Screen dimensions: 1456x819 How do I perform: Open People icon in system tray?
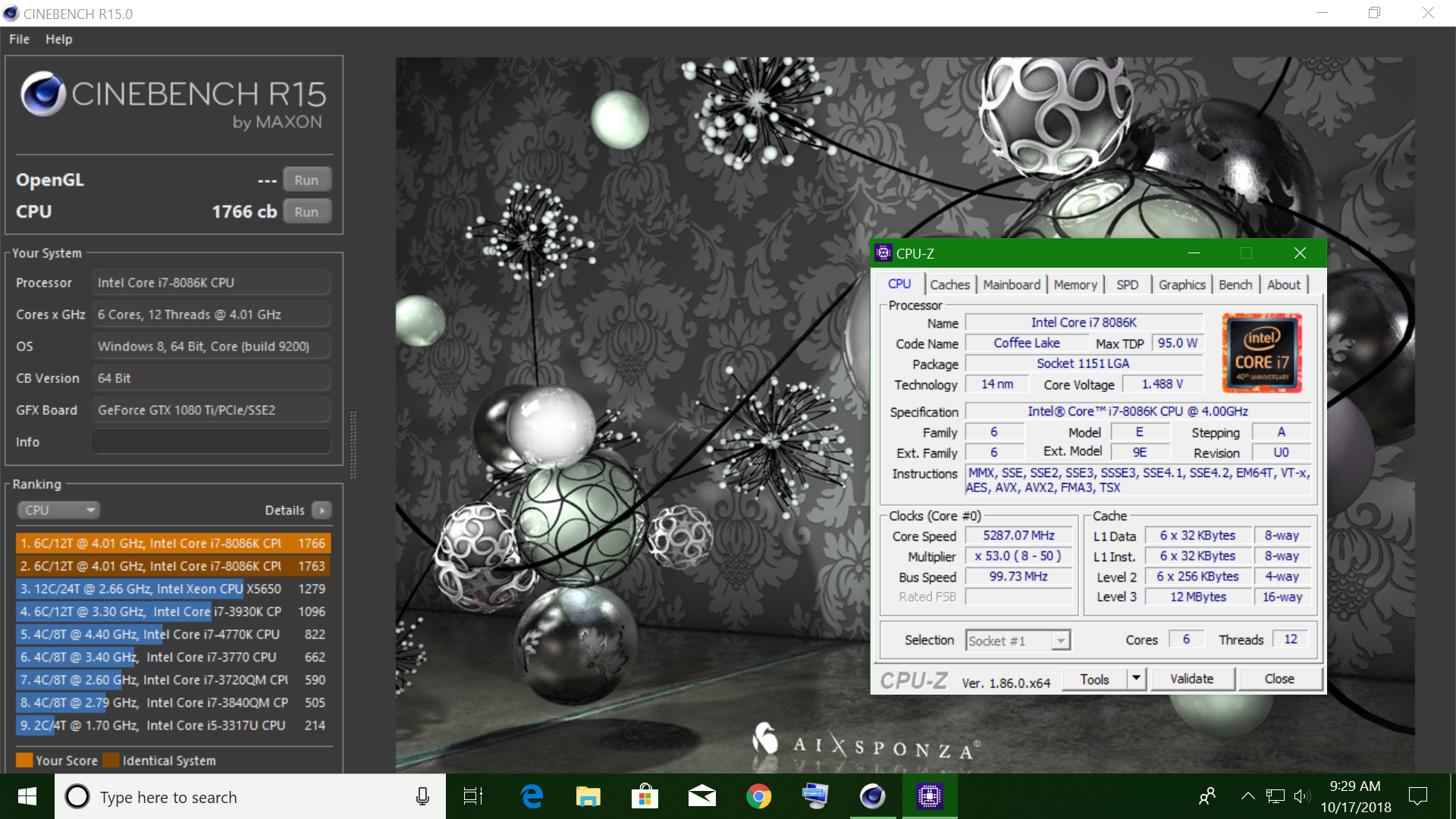1207,796
